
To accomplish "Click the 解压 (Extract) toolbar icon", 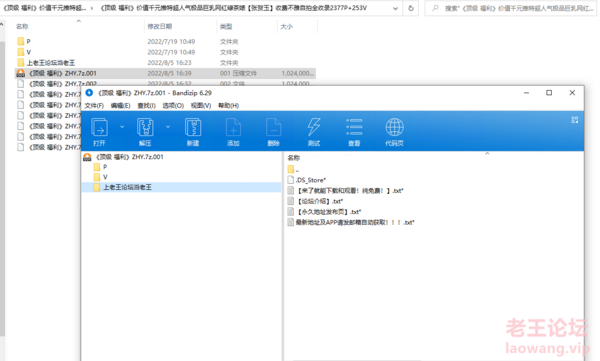I will tap(145, 127).
